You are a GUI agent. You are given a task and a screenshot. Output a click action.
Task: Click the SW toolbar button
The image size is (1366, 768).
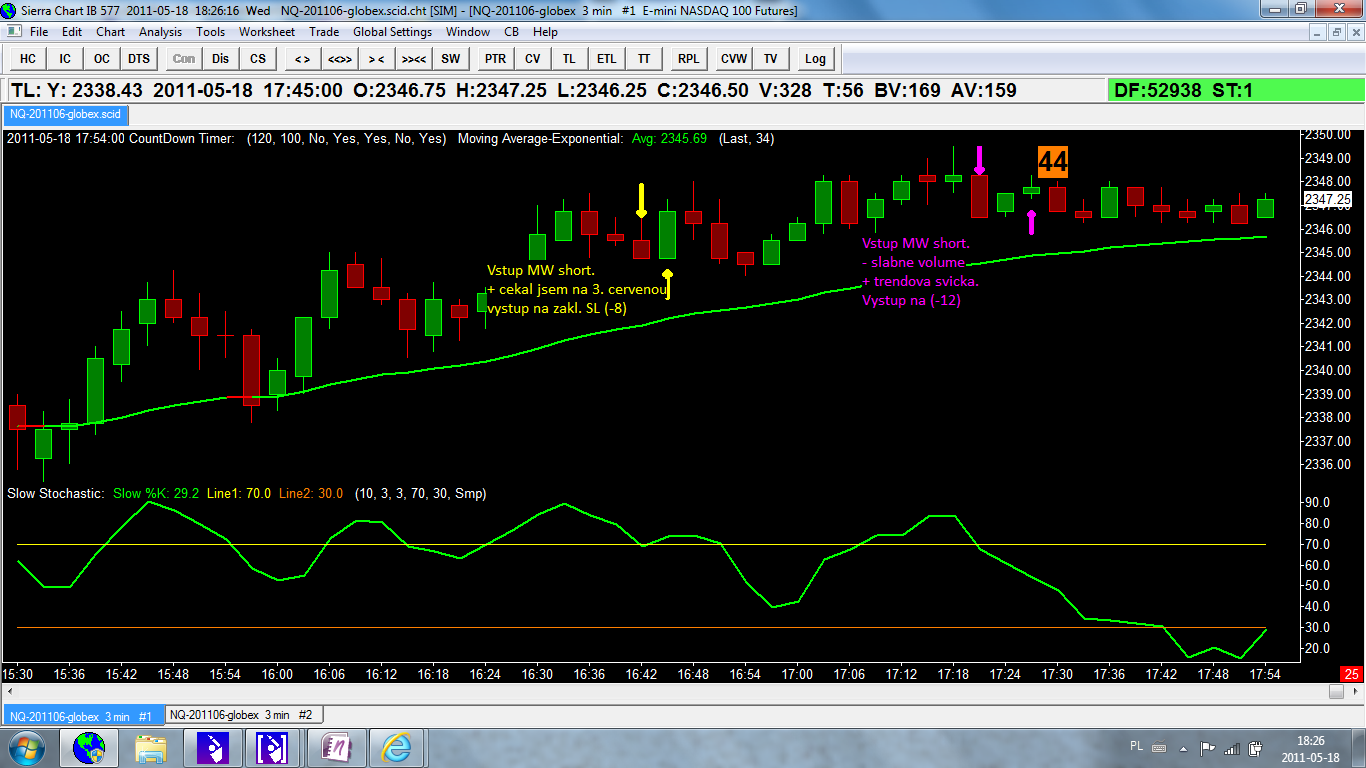pyautogui.click(x=451, y=59)
